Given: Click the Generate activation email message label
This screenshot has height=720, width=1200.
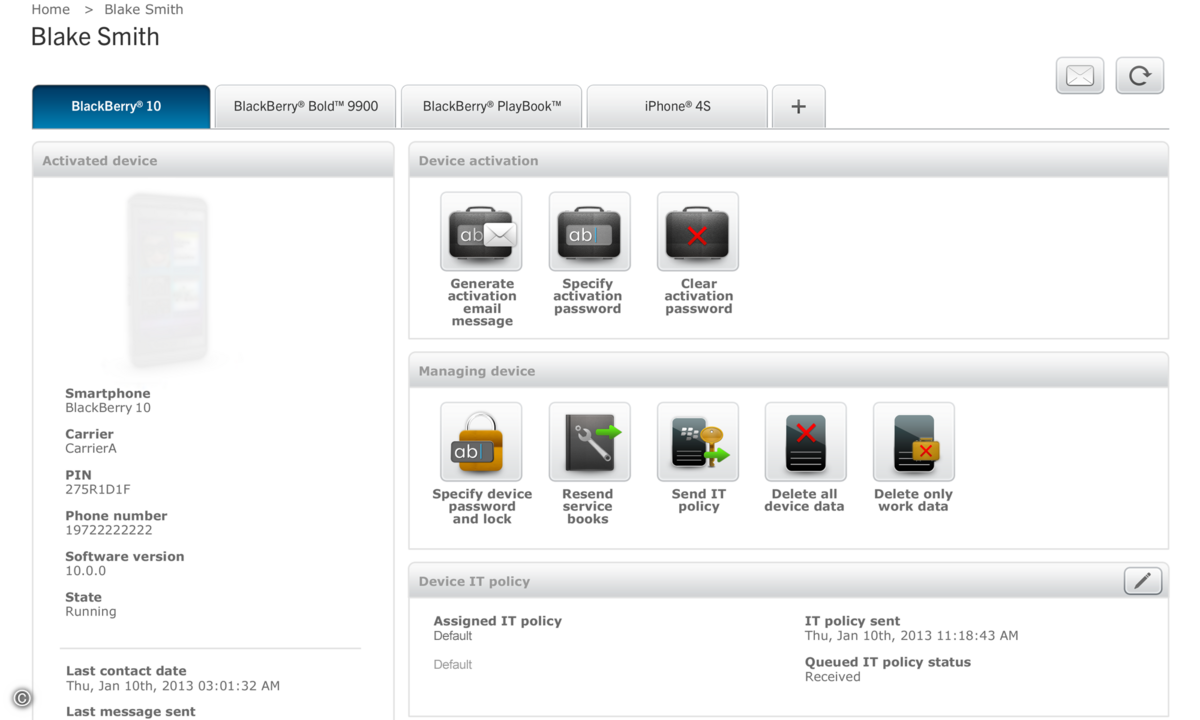Looking at the screenshot, I should (x=482, y=302).
